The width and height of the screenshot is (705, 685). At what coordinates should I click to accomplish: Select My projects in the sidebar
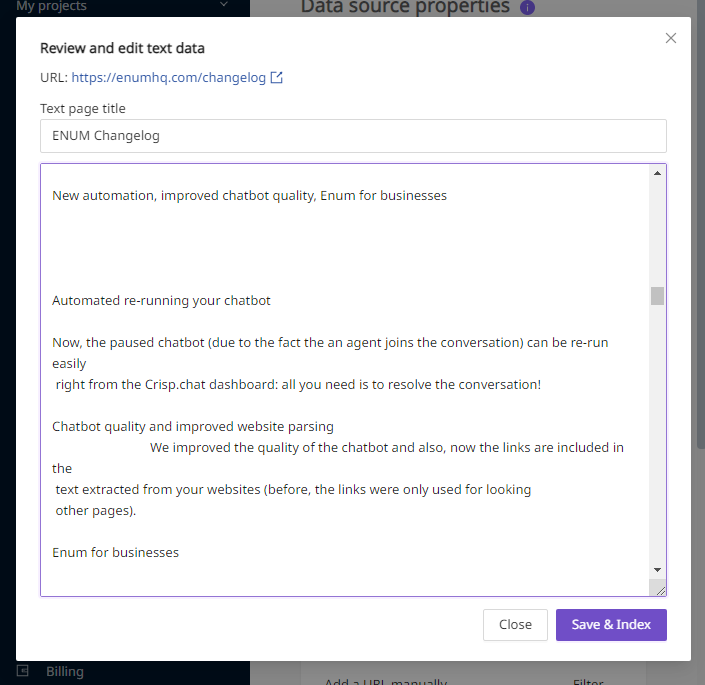tap(51, 6)
